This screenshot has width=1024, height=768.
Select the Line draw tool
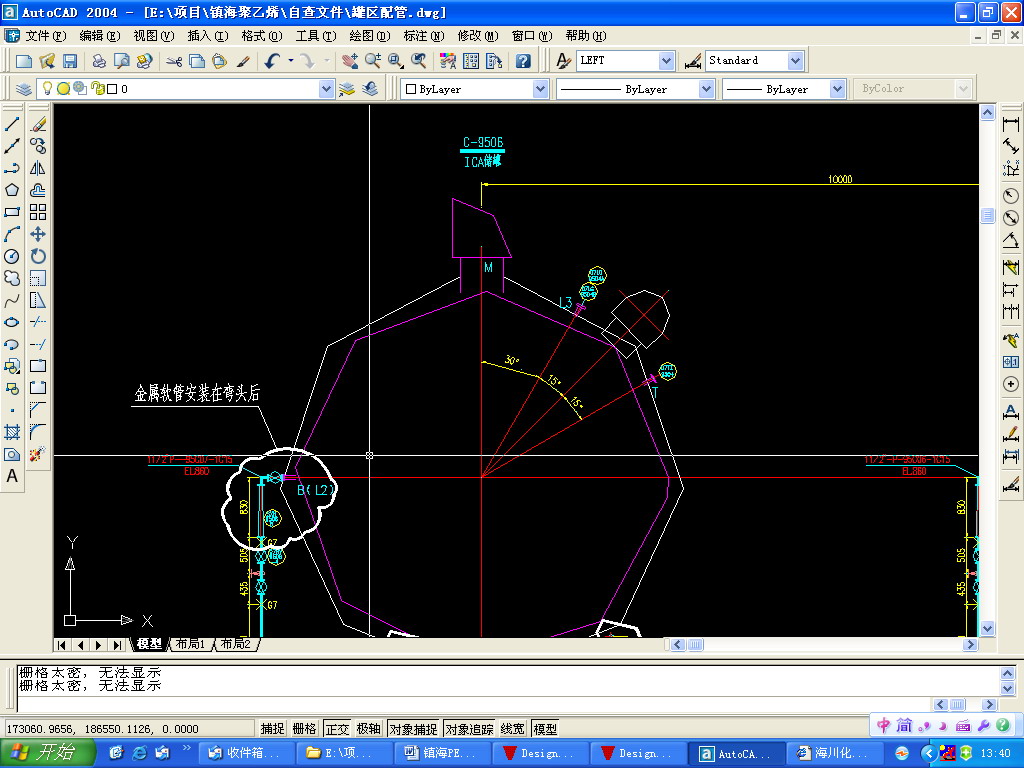click(12, 124)
